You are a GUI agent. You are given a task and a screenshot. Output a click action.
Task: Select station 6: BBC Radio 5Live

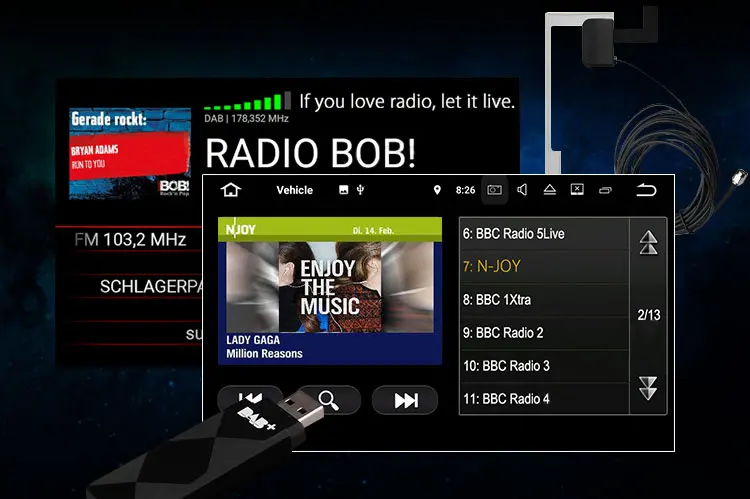click(x=544, y=233)
